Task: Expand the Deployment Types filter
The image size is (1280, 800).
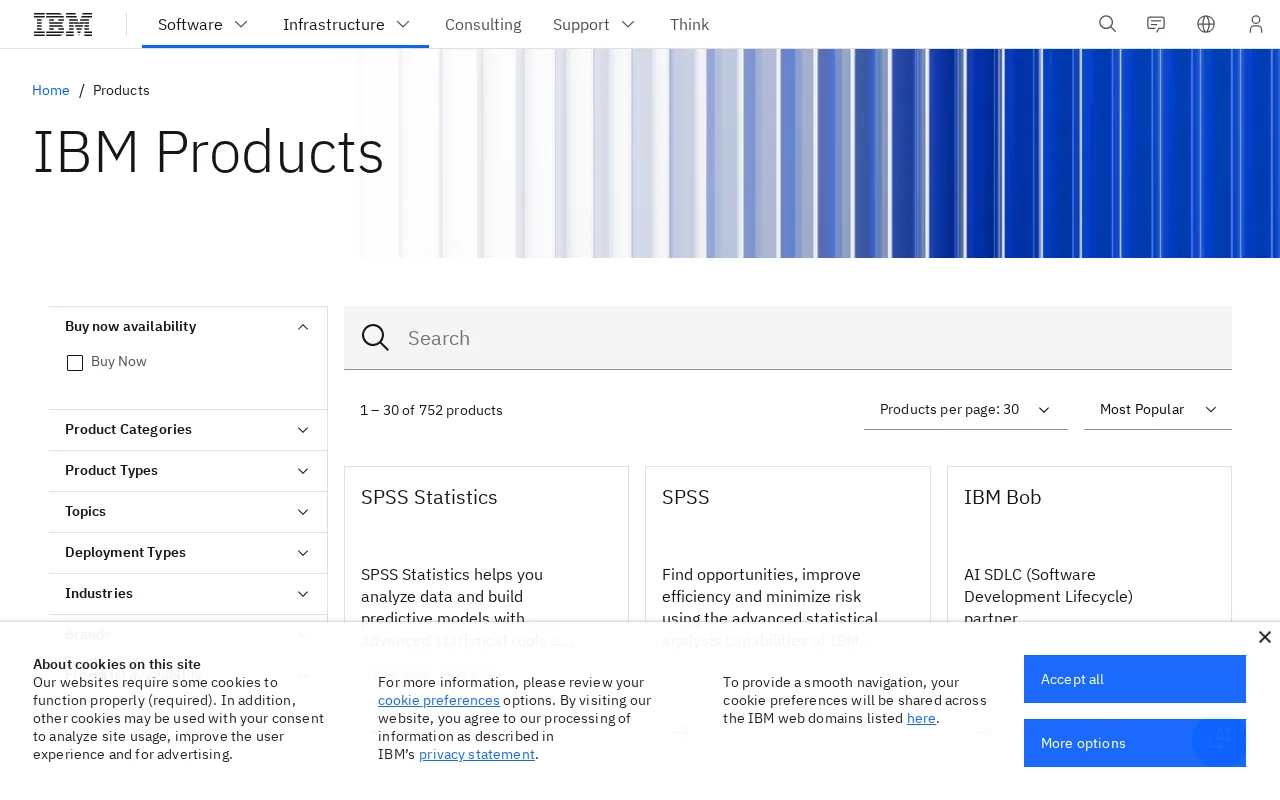Action: (x=188, y=553)
